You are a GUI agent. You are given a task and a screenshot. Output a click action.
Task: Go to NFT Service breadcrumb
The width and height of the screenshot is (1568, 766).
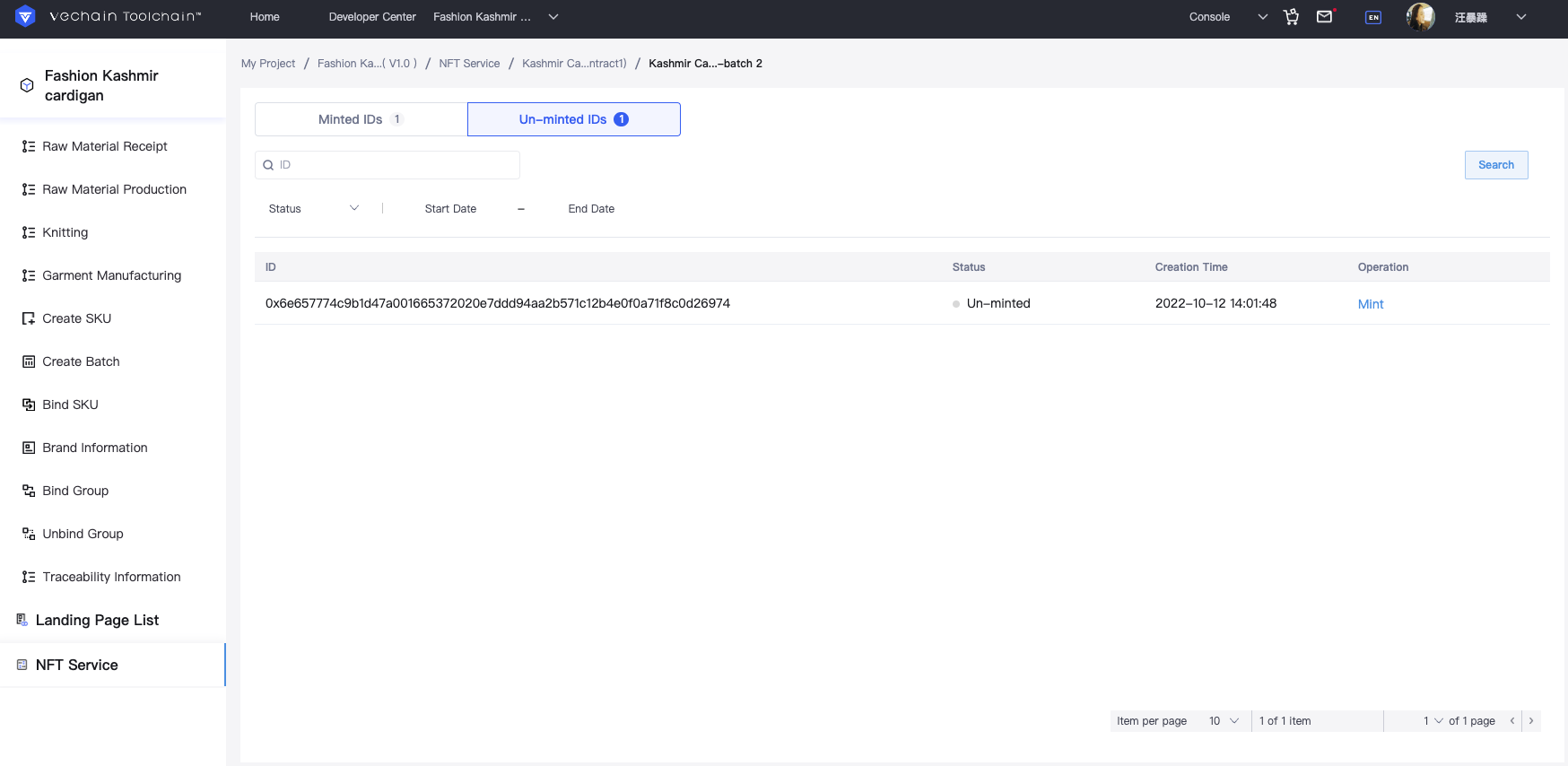pos(469,64)
